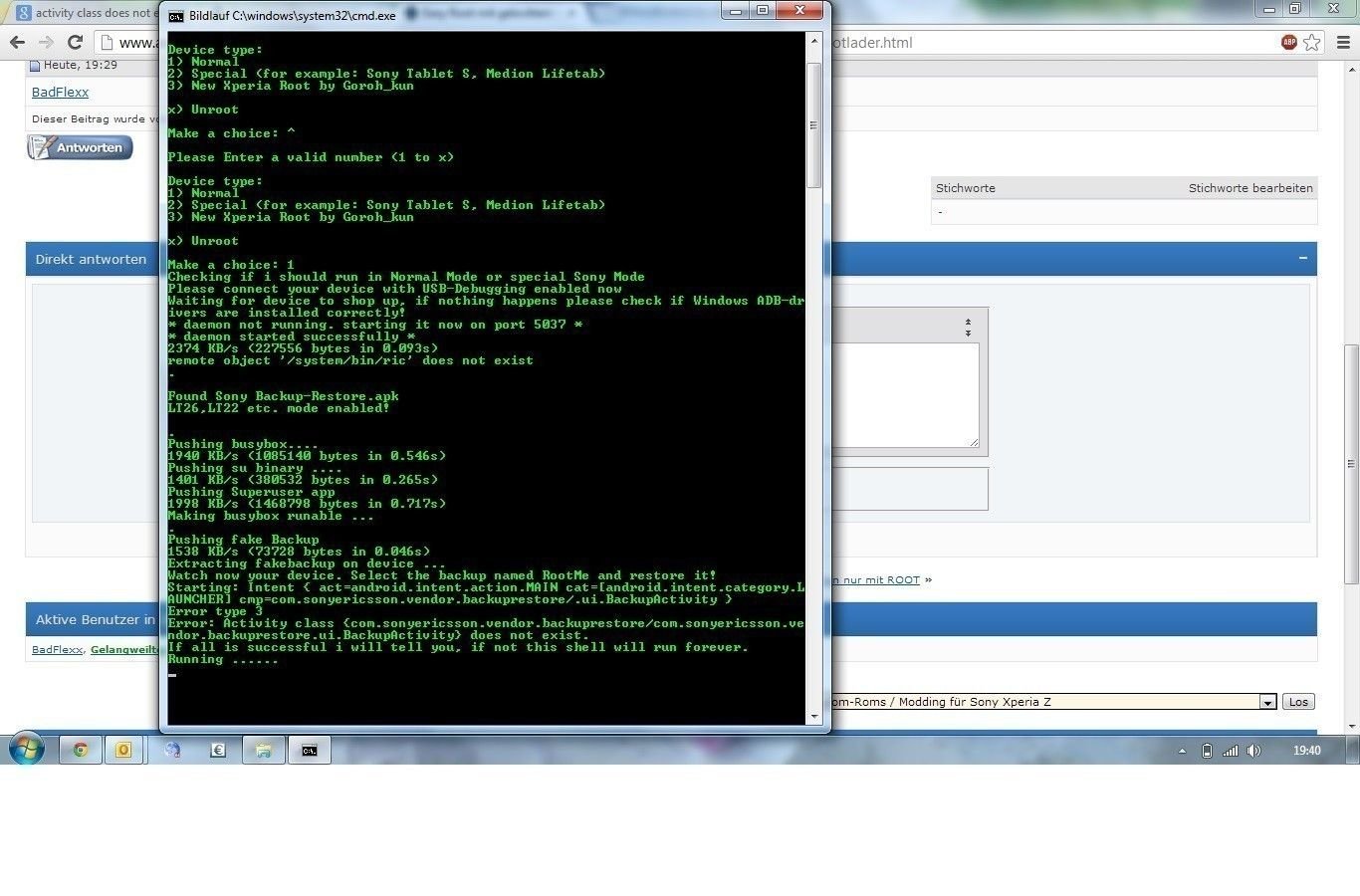The height and width of the screenshot is (896, 1360).
Task: Click 'Found Sony Backup-Restore.apk' line
Action: [x=283, y=396]
